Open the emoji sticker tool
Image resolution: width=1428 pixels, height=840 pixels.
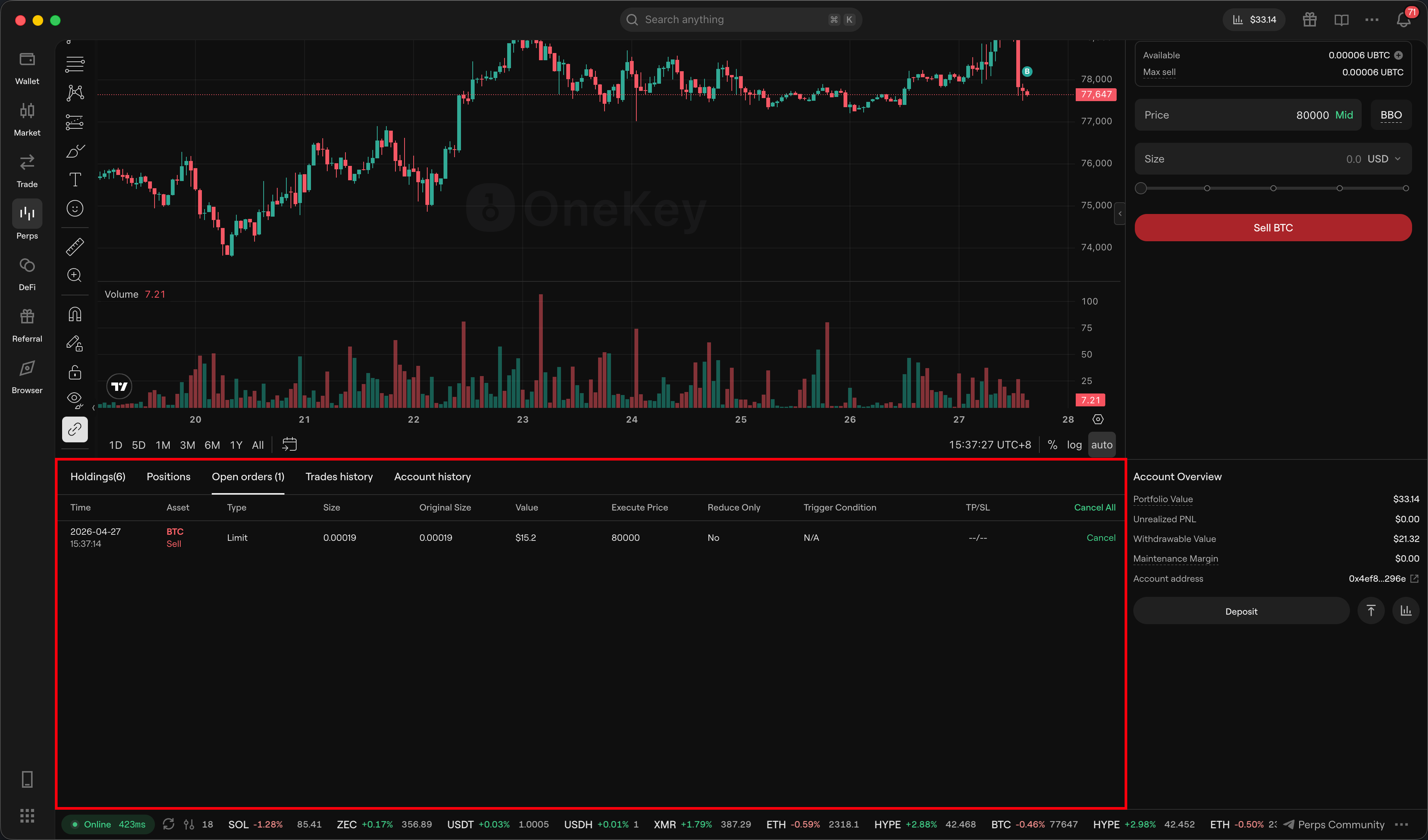coord(75,208)
